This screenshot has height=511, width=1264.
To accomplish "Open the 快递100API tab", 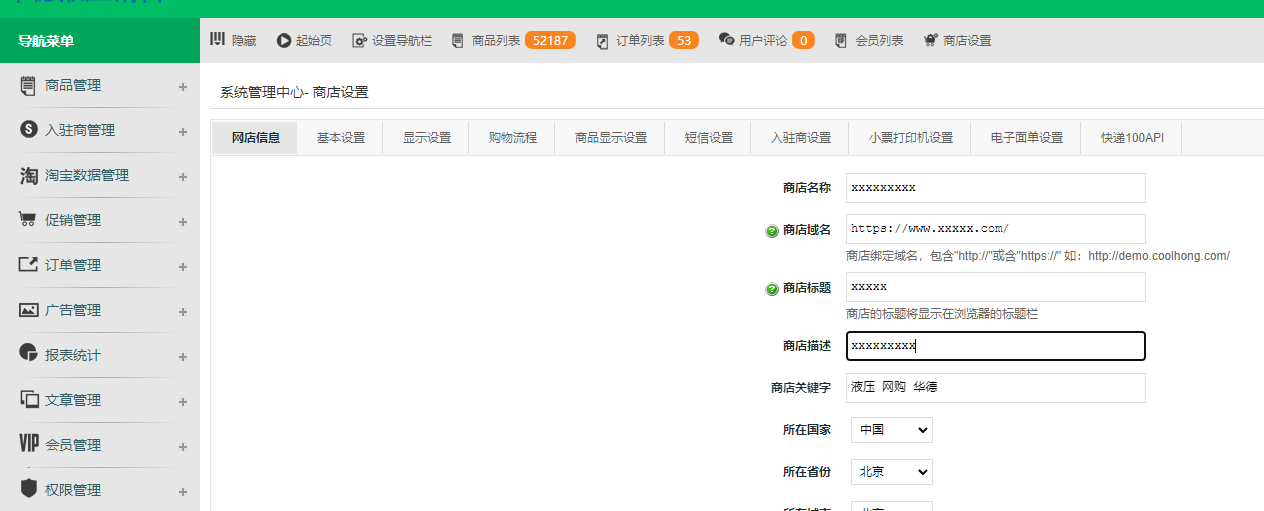I will click(x=1132, y=138).
